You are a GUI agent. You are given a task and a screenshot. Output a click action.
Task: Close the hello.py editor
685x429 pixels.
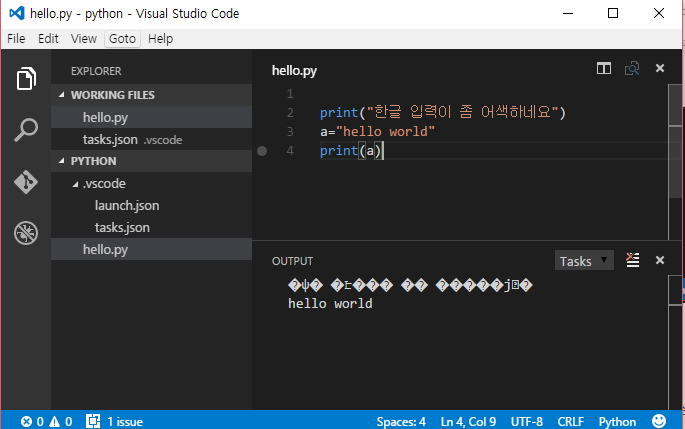pyautogui.click(x=659, y=69)
